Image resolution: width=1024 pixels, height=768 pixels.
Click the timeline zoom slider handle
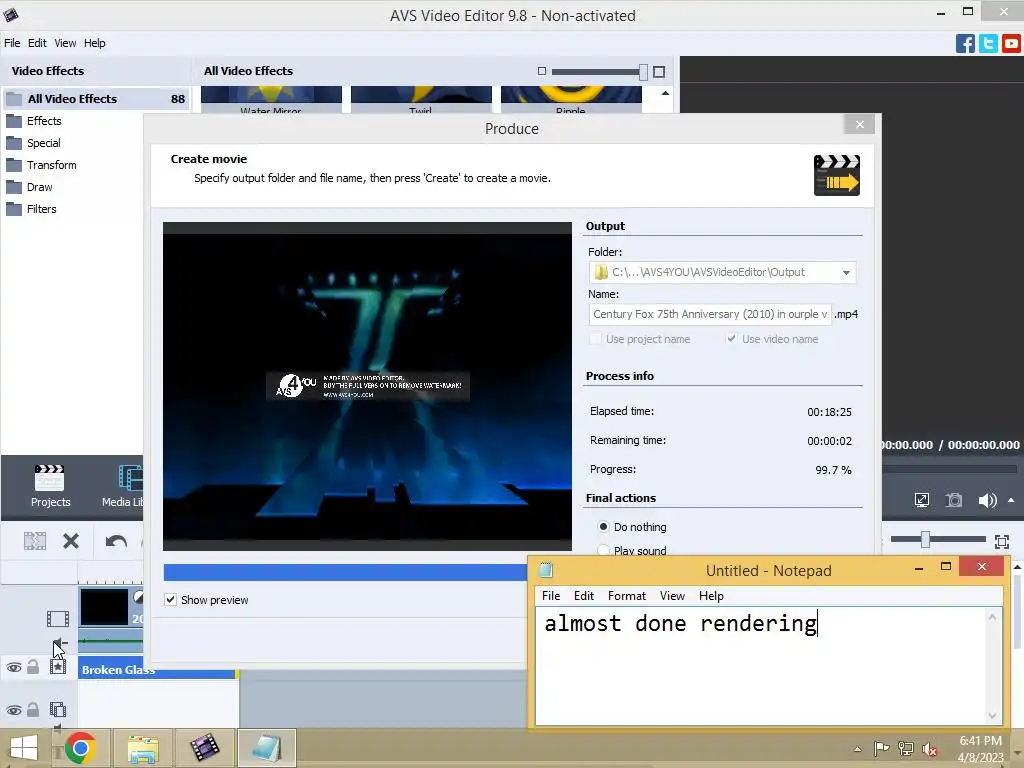(x=925, y=539)
